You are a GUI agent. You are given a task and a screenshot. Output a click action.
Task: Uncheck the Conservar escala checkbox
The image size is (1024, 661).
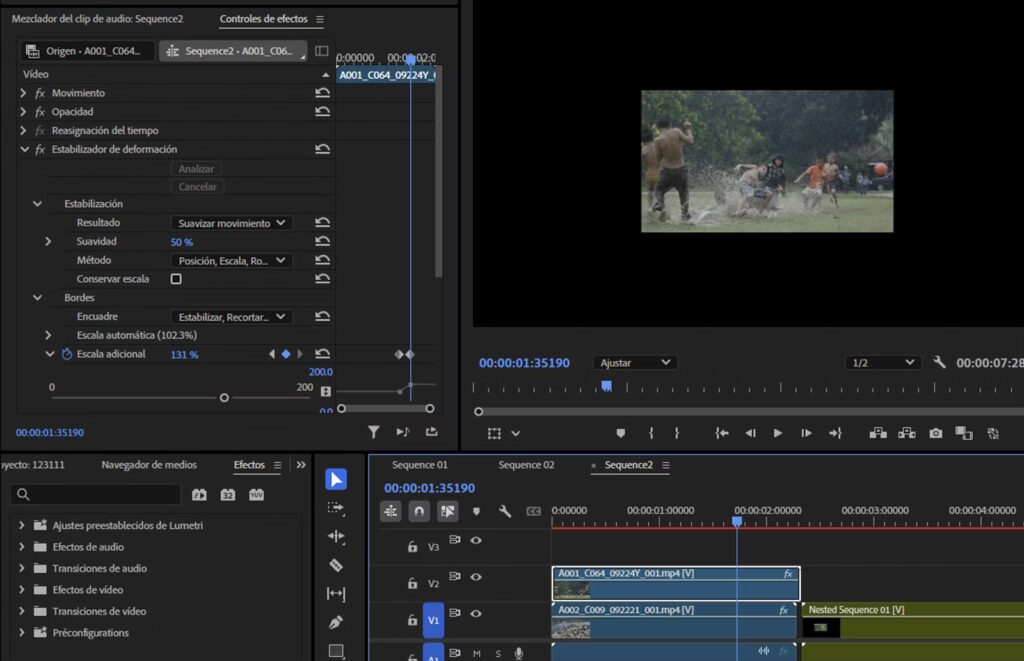[x=174, y=278]
